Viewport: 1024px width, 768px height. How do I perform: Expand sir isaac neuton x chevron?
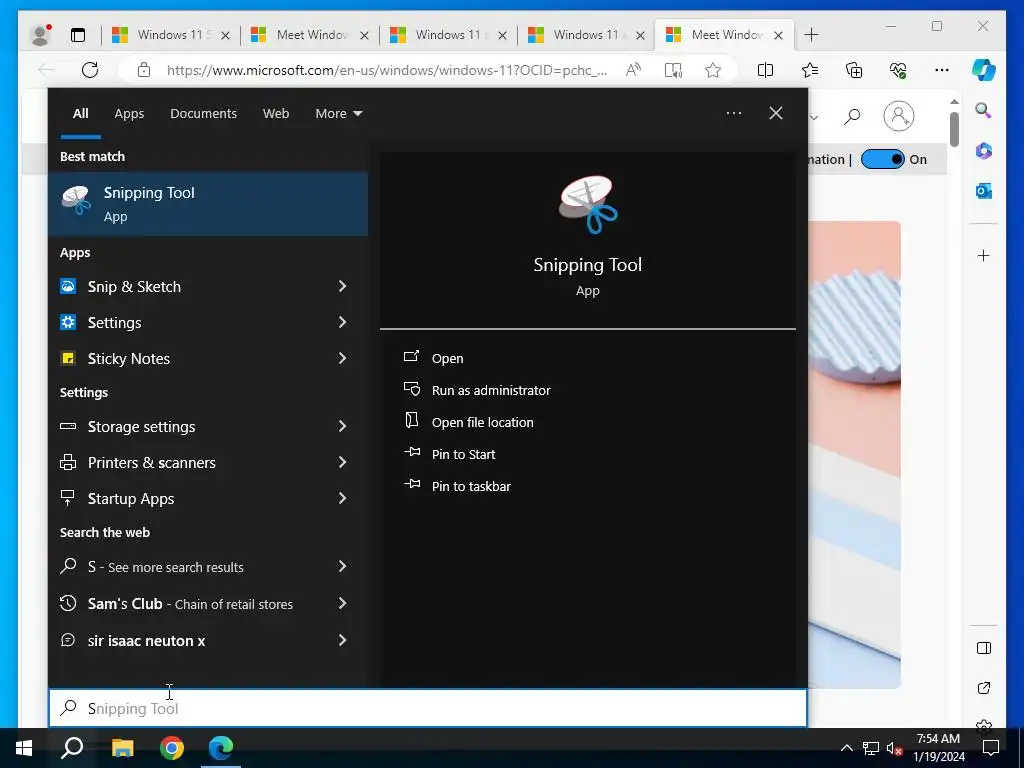coord(342,640)
